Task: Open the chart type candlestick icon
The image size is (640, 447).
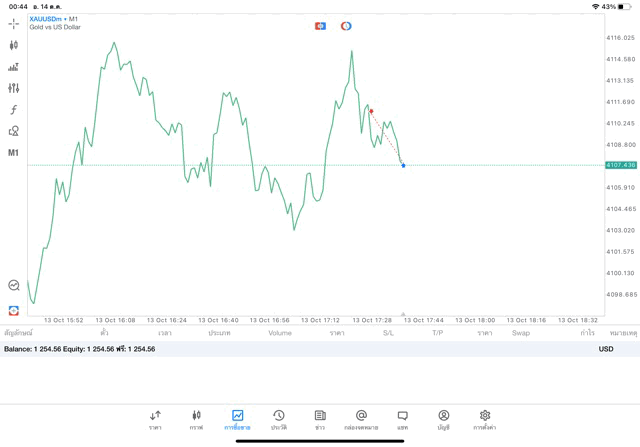Action: click(13, 45)
